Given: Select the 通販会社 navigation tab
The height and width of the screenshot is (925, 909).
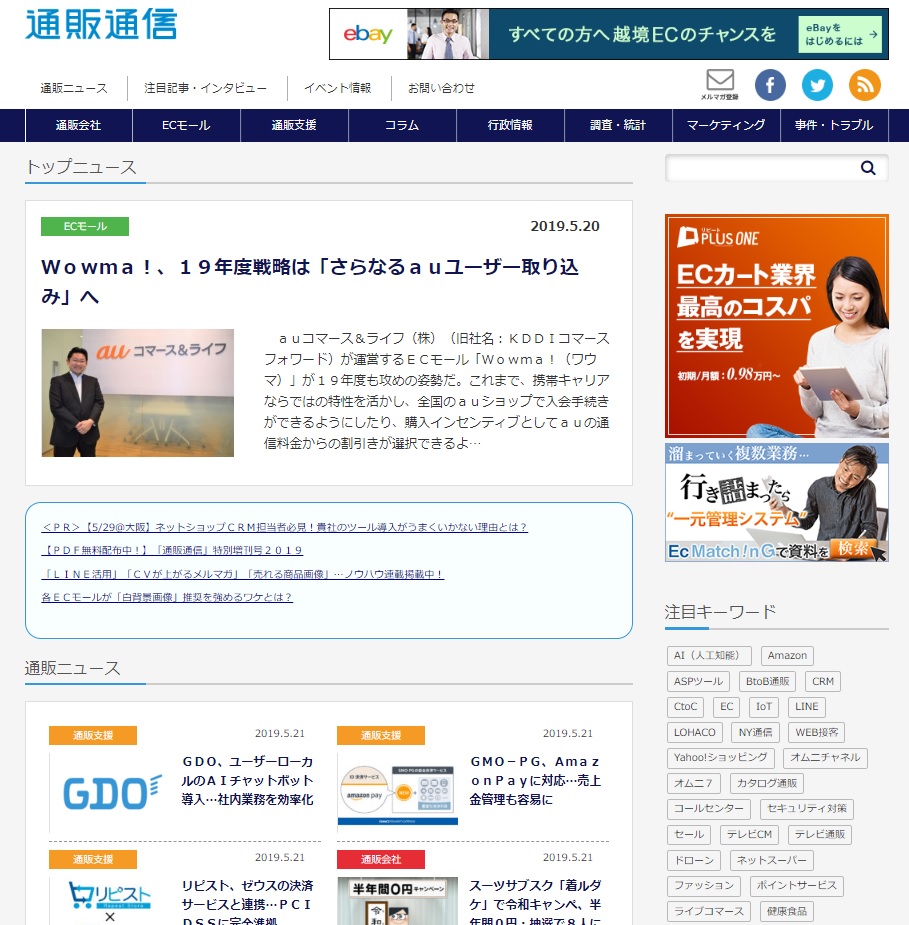Looking at the screenshot, I should point(78,125).
